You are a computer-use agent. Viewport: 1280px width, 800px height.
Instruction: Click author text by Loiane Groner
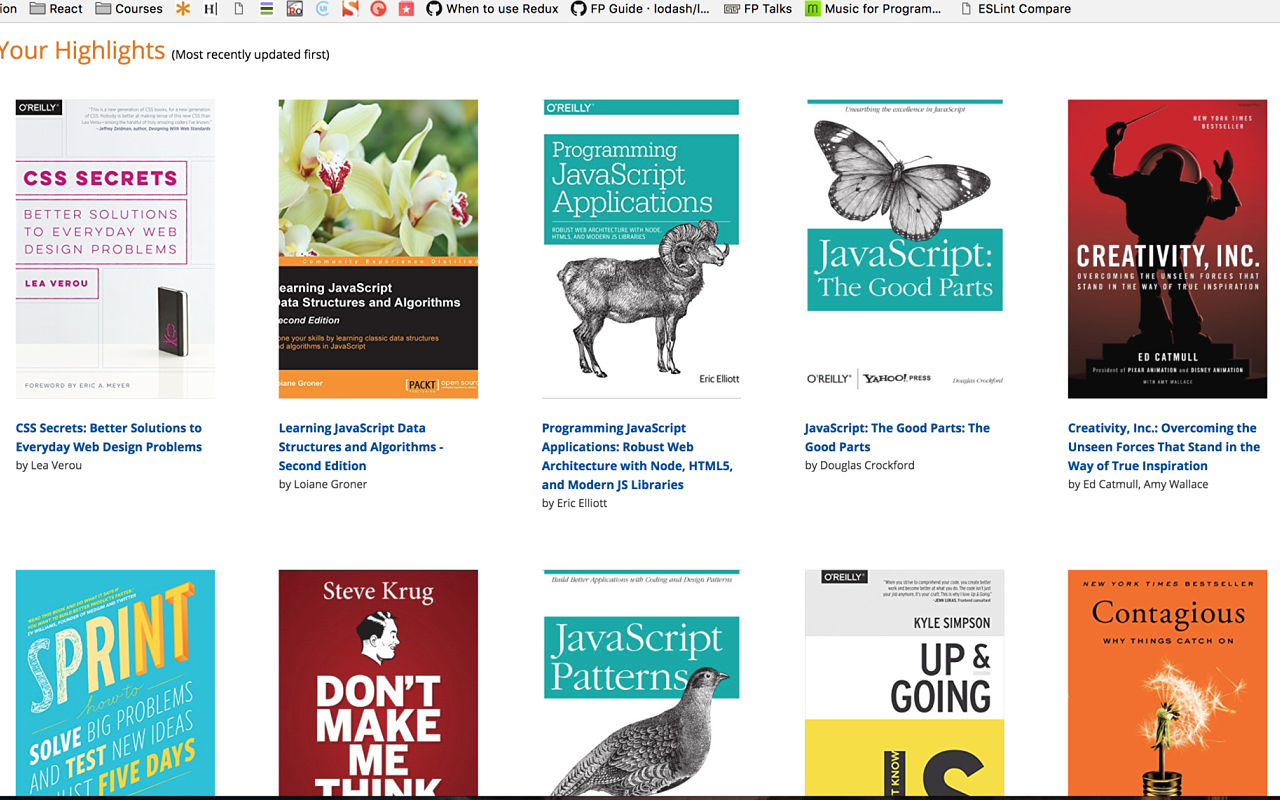pyautogui.click(x=323, y=485)
